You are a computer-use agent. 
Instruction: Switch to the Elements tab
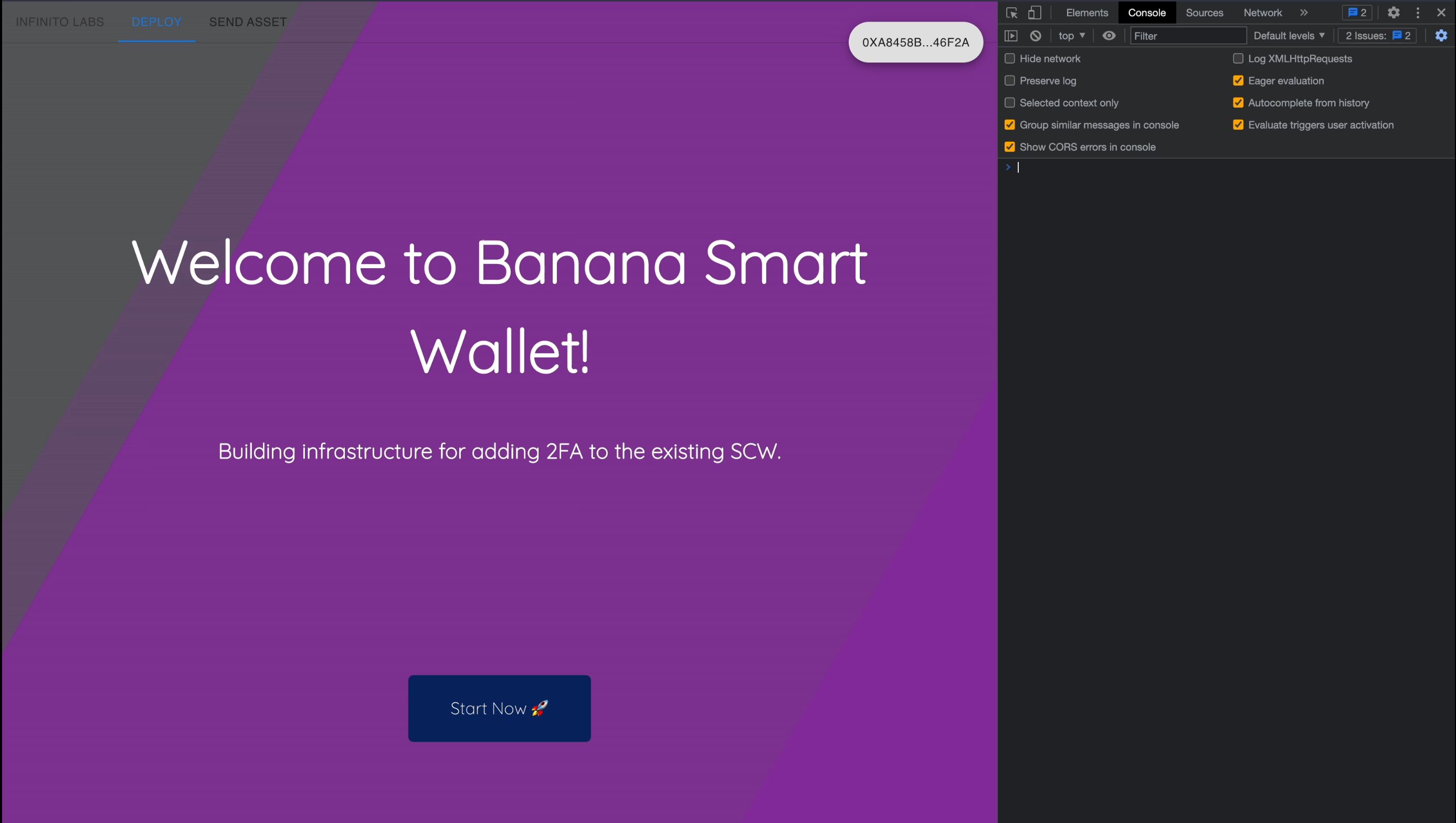click(x=1087, y=13)
